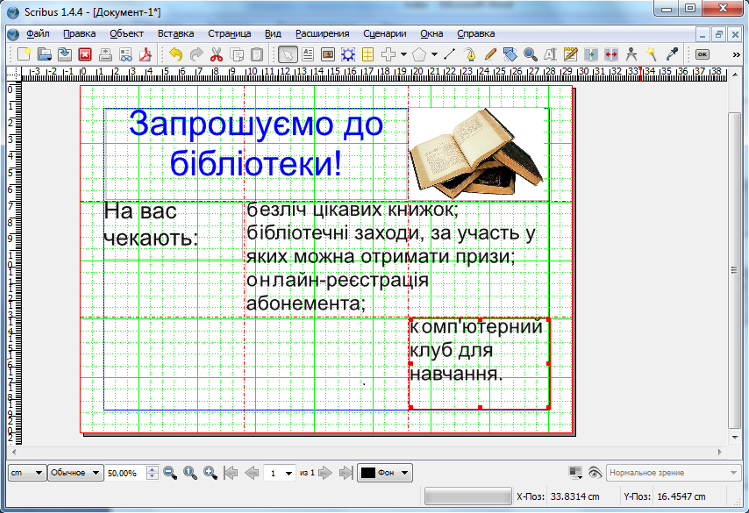749x513 pixels.
Task: Choose the Insert Table tool
Action: point(367,54)
